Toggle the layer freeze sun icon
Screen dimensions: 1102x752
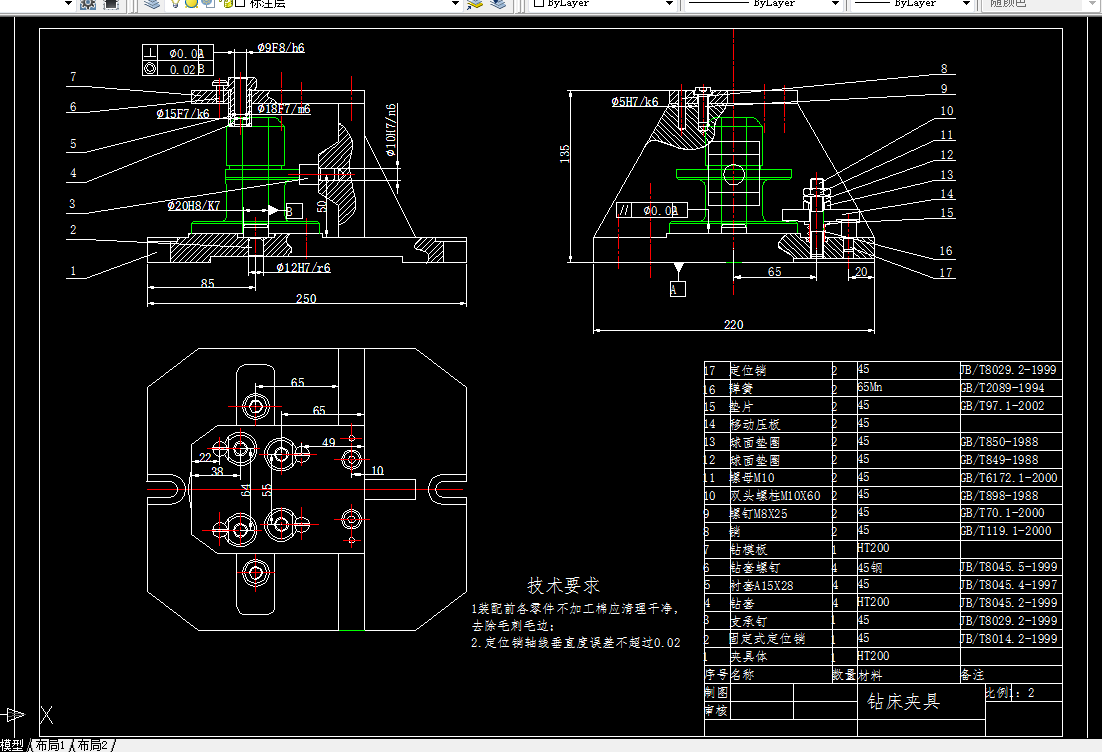191,4
